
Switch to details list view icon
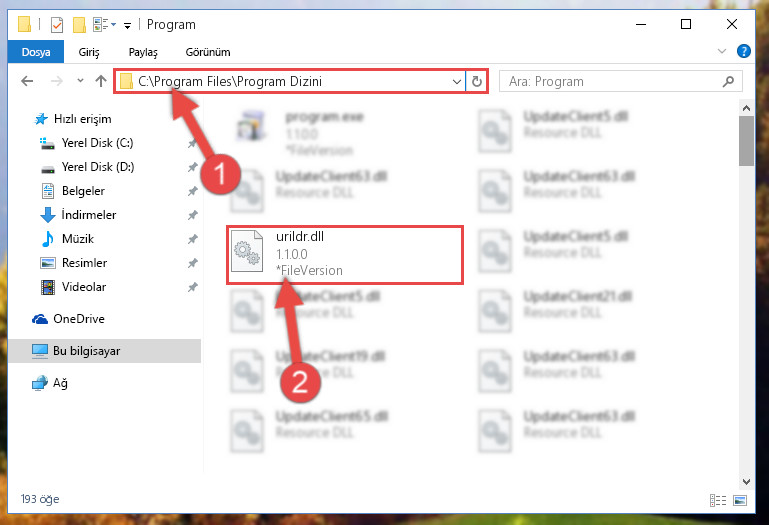tap(718, 500)
